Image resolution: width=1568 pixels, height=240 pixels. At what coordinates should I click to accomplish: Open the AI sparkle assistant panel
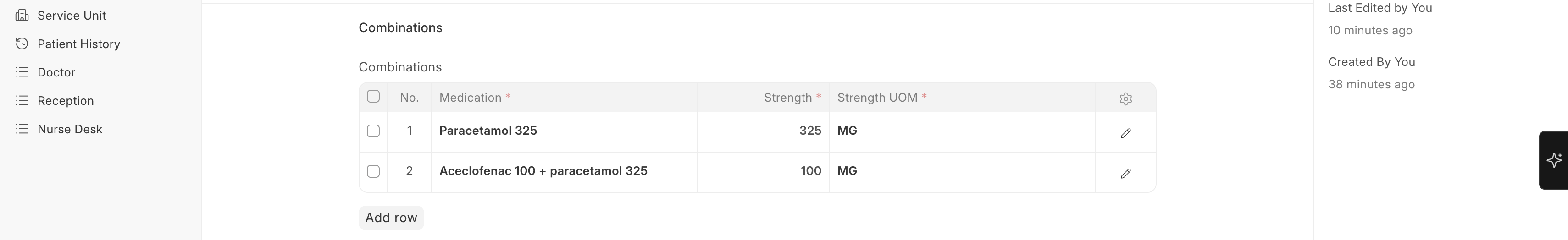pyautogui.click(x=1554, y=160)
